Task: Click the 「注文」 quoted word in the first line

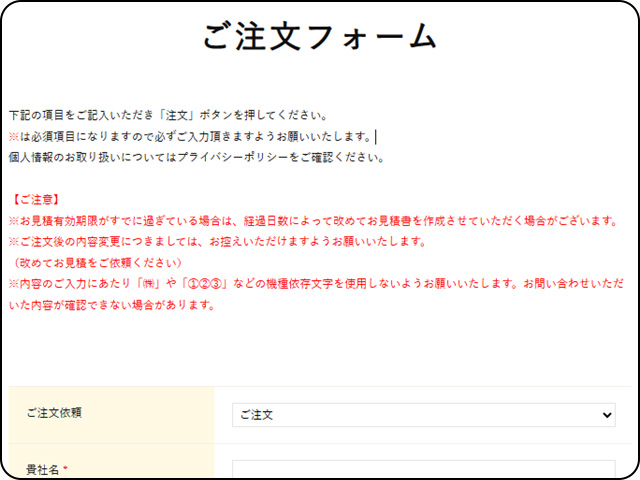Action: (x=158, y=114)
